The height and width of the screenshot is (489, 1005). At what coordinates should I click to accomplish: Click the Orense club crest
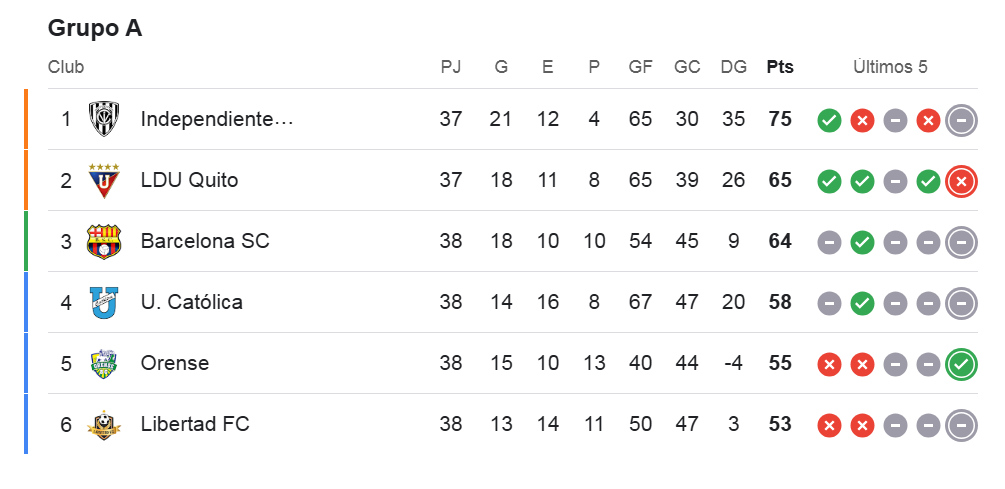(x=104, y=364)
